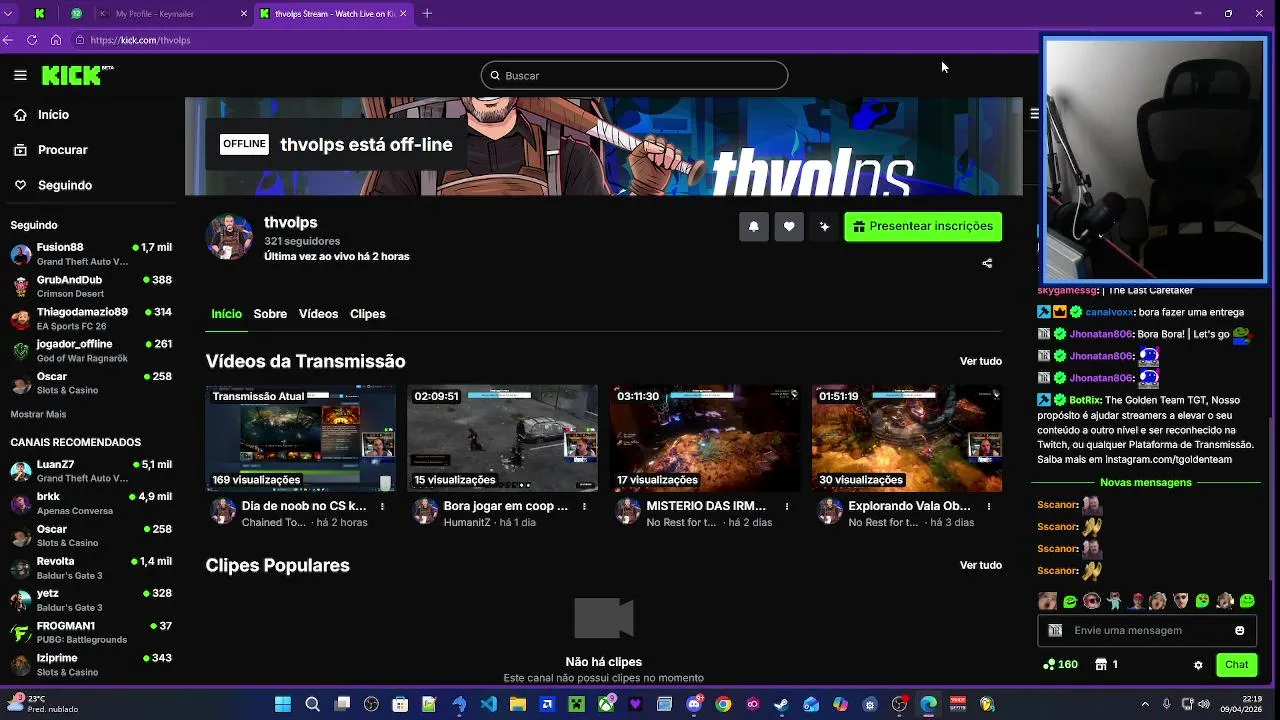Open the Transmissão Atual video thumbnail

[301, 438]
